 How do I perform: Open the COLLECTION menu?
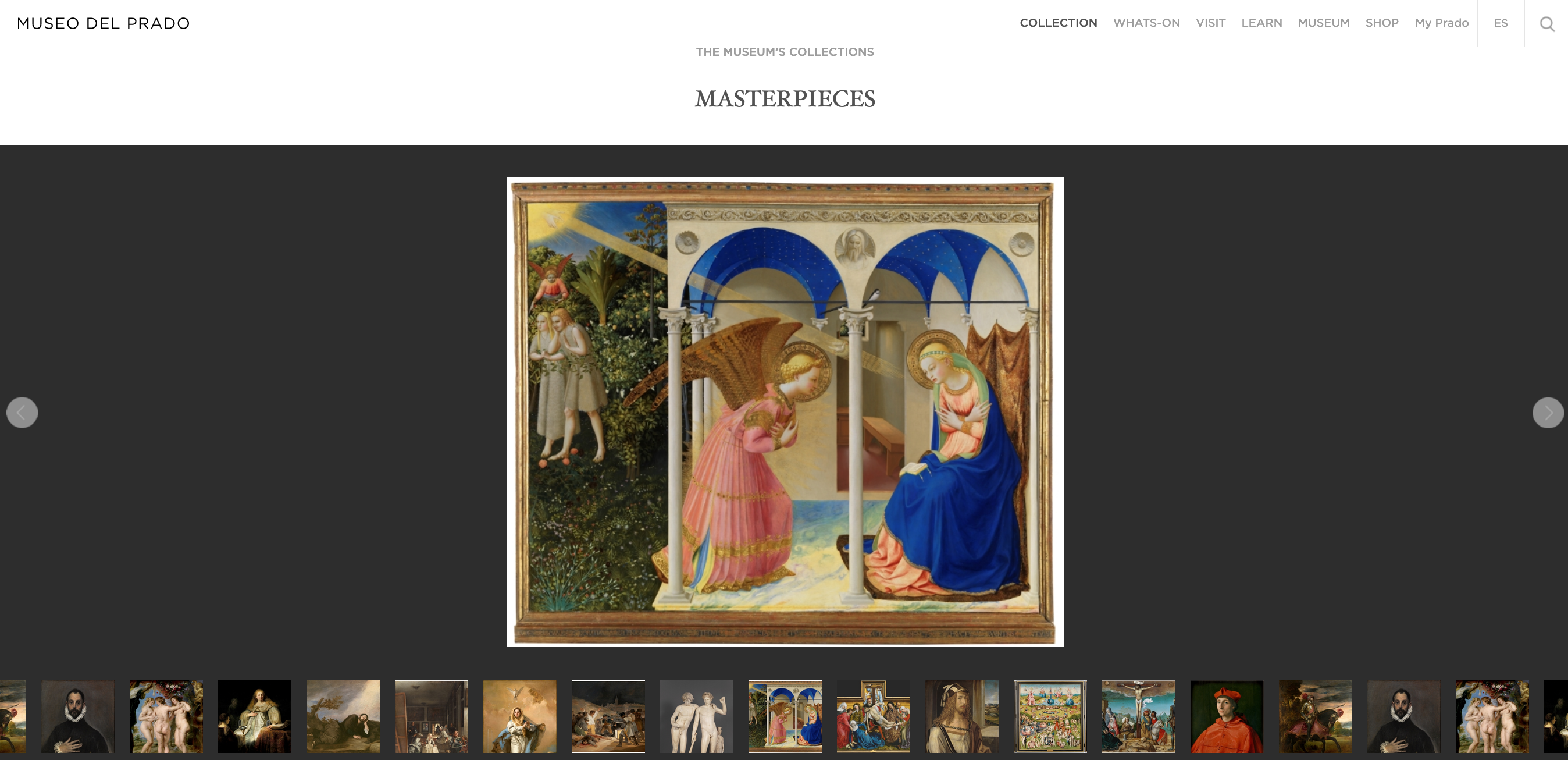(1058, 23)
